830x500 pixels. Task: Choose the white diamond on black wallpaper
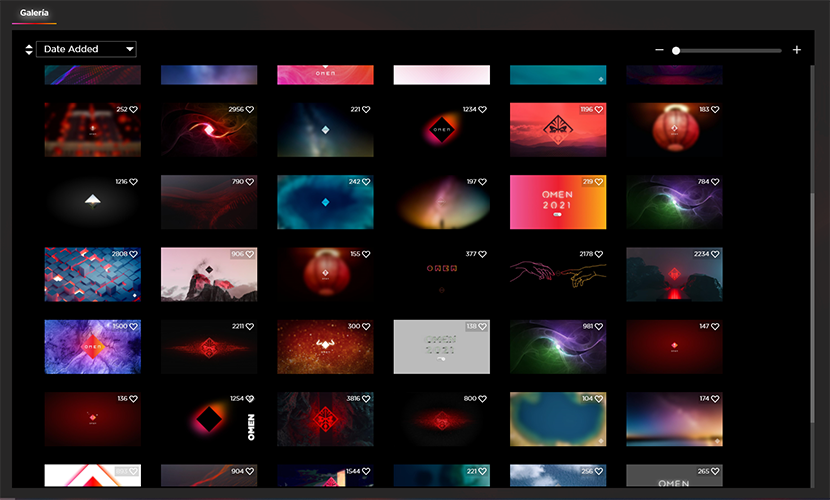coord(92,202)
